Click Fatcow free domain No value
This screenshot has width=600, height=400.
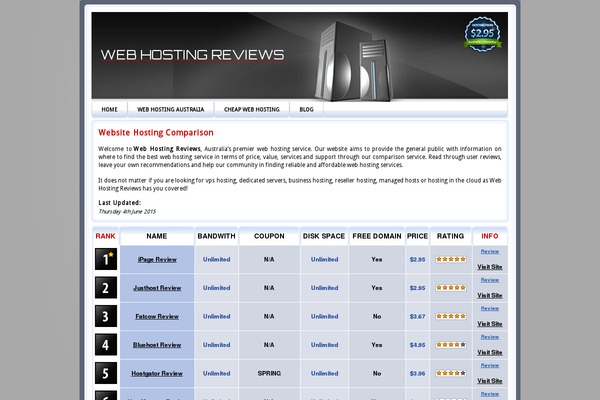pos(377,317)
